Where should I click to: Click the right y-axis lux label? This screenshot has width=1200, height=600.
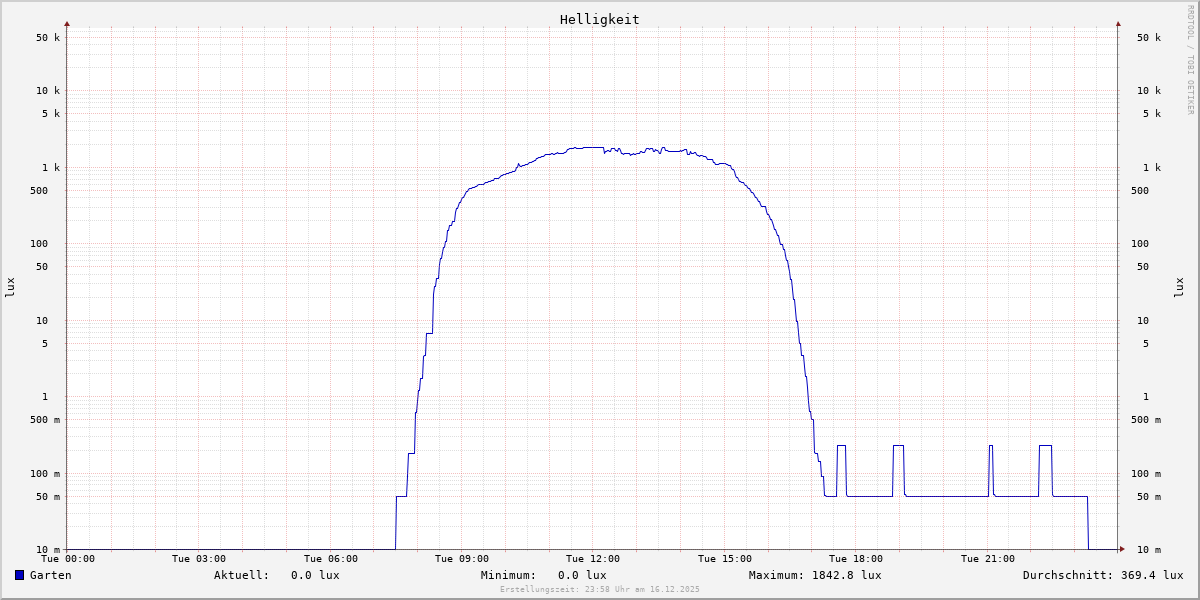click(1179, 287)
